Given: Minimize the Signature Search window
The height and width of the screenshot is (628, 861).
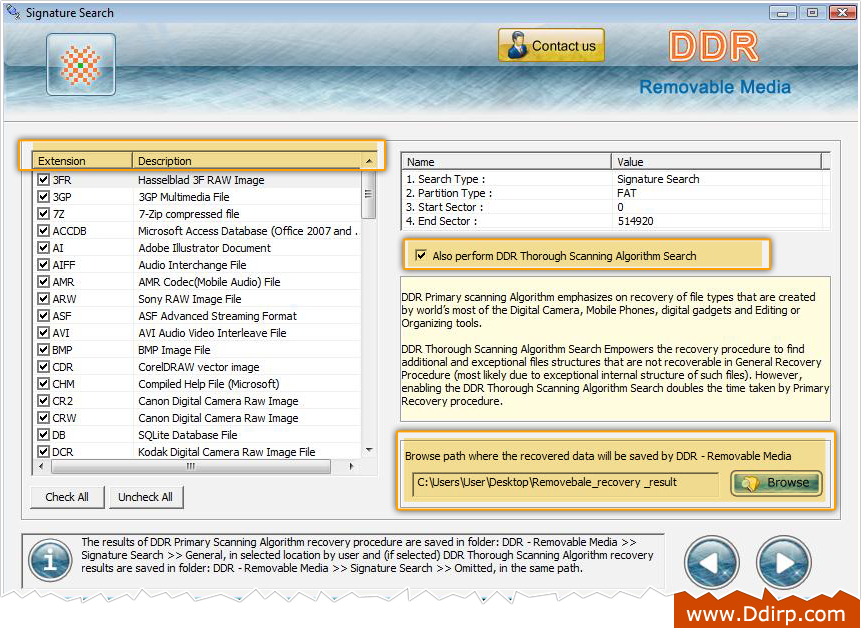Looking at the screenshot, I should click(784, 12).
